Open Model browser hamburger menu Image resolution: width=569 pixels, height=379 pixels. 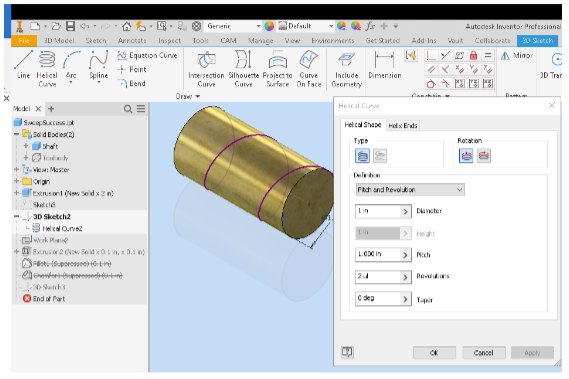(x=141, y=109)
